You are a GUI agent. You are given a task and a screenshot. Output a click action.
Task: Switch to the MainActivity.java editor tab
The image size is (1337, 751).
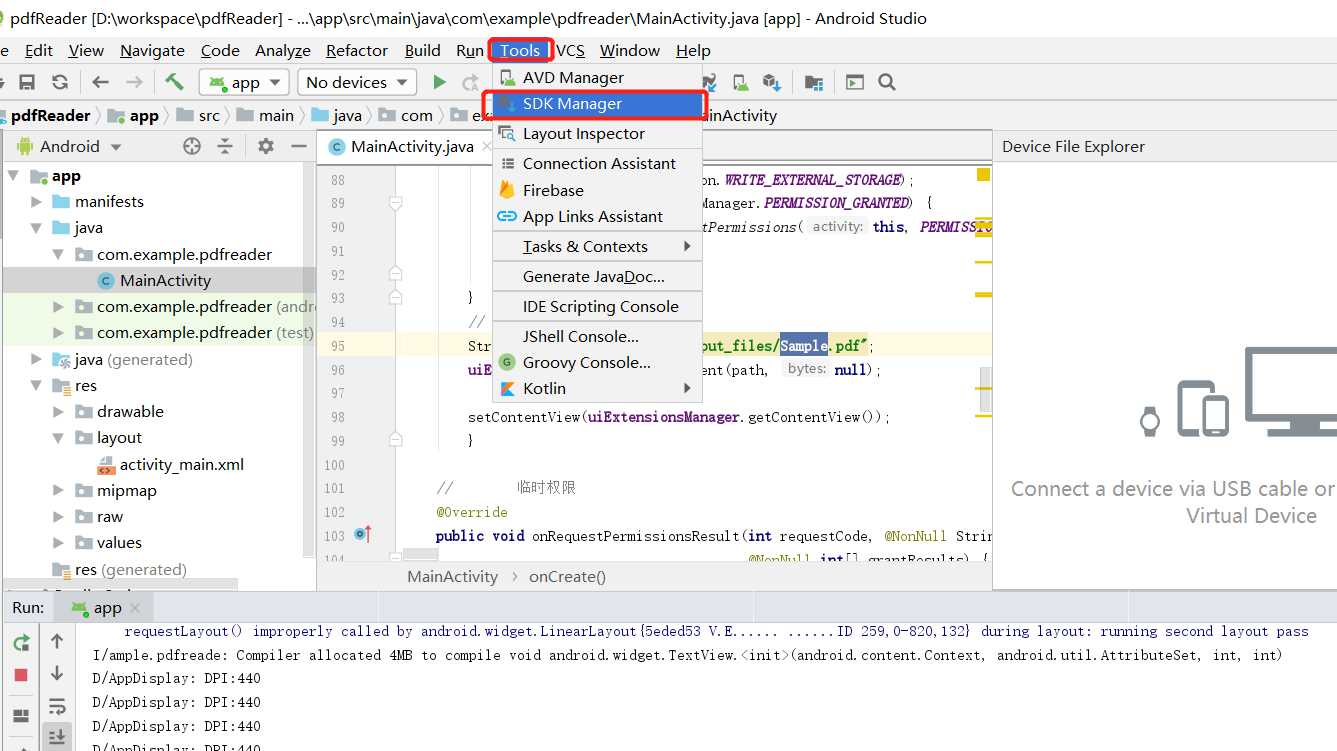point(411,146)
